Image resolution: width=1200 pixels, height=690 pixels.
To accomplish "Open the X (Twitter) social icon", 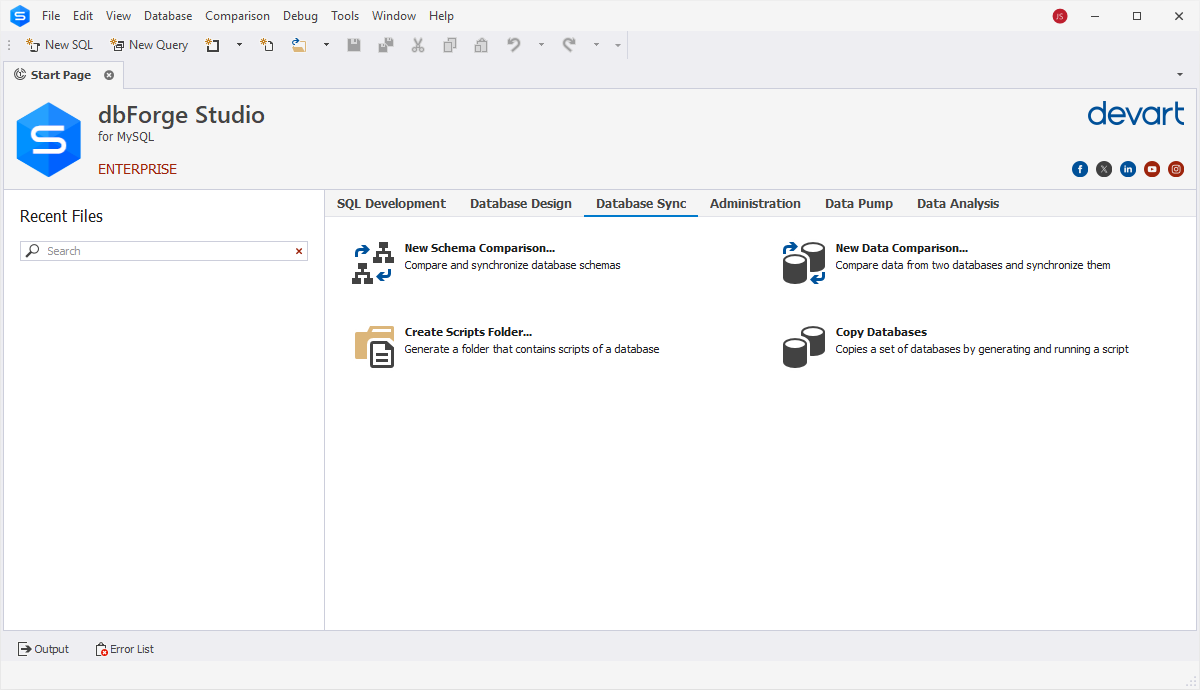I will [1104, 169].
